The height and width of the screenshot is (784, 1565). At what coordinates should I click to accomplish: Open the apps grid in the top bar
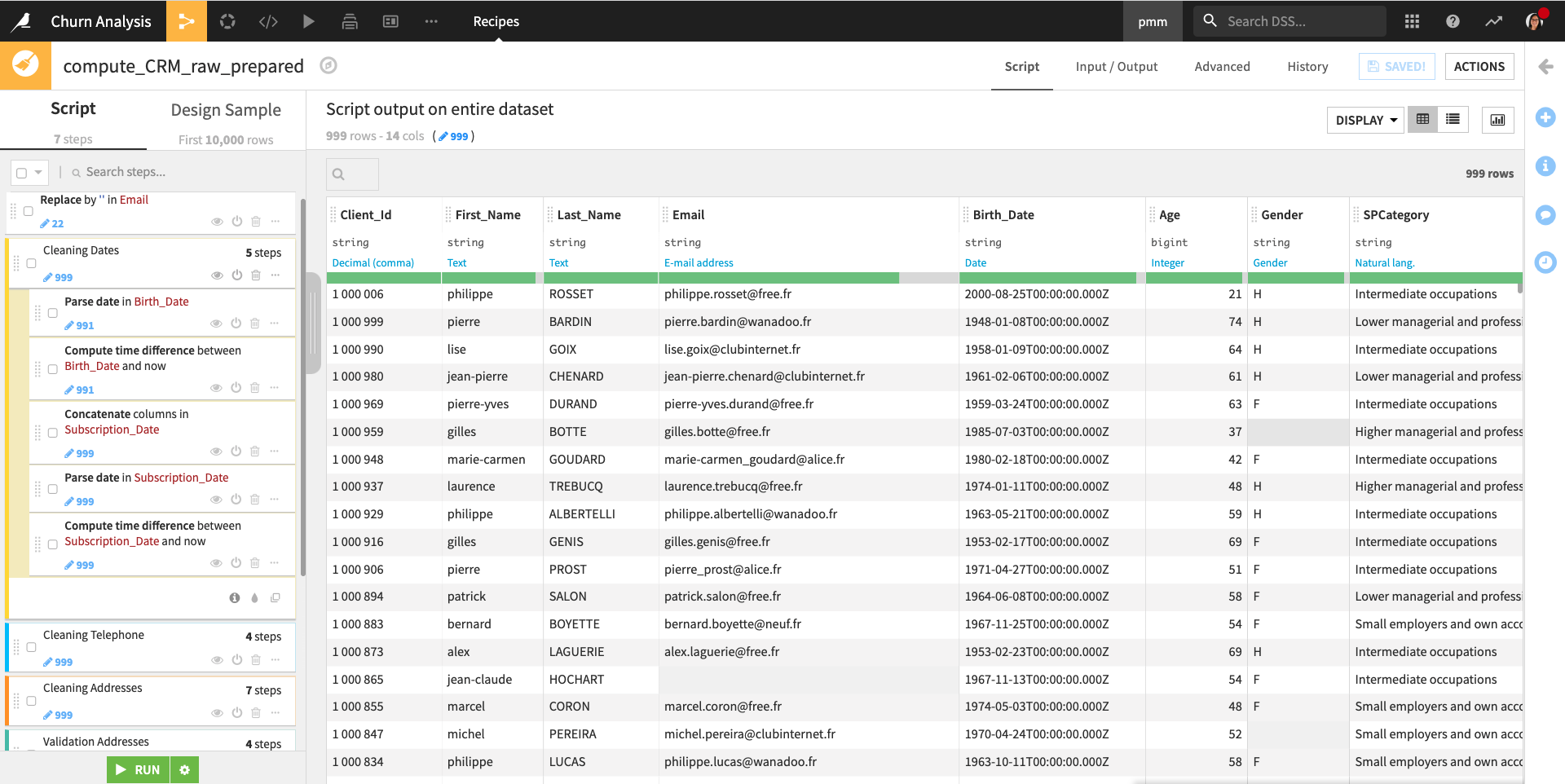[1413, 21]
